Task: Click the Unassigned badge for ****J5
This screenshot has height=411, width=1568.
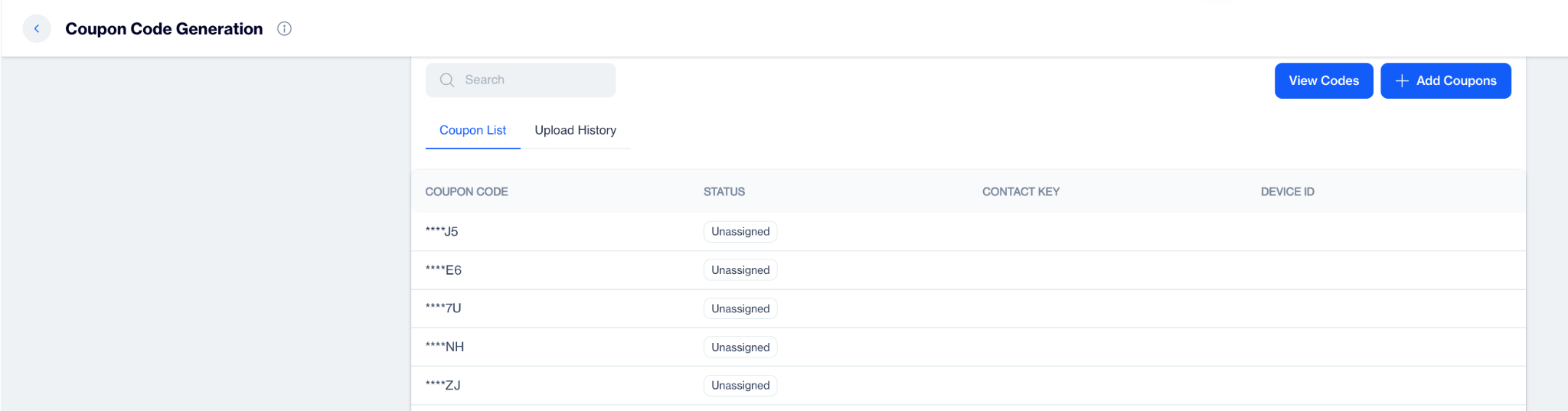Action: (740, 232)
